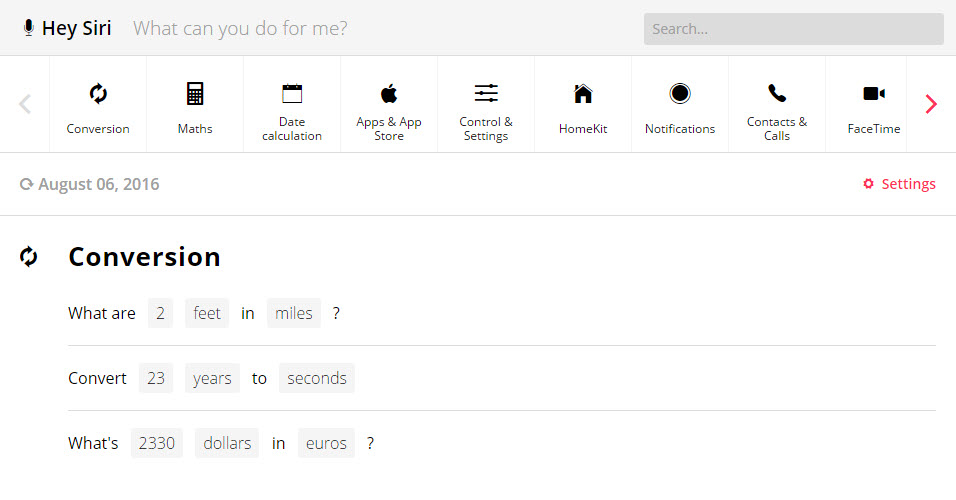Change the 'seconds' unit selector
The width and height of the screenshot is (956, 500).
[317, 378]
